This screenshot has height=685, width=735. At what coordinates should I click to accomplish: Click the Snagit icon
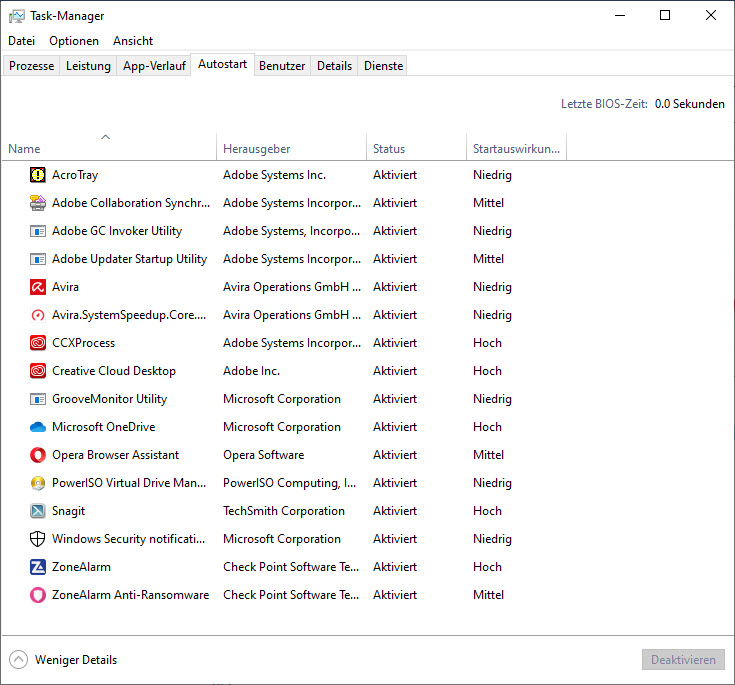tap(38, 511)
